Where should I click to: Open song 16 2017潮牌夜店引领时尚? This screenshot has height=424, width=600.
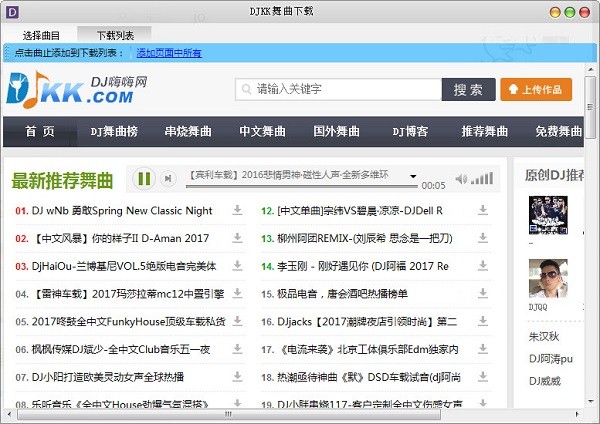tap(367, 321)
